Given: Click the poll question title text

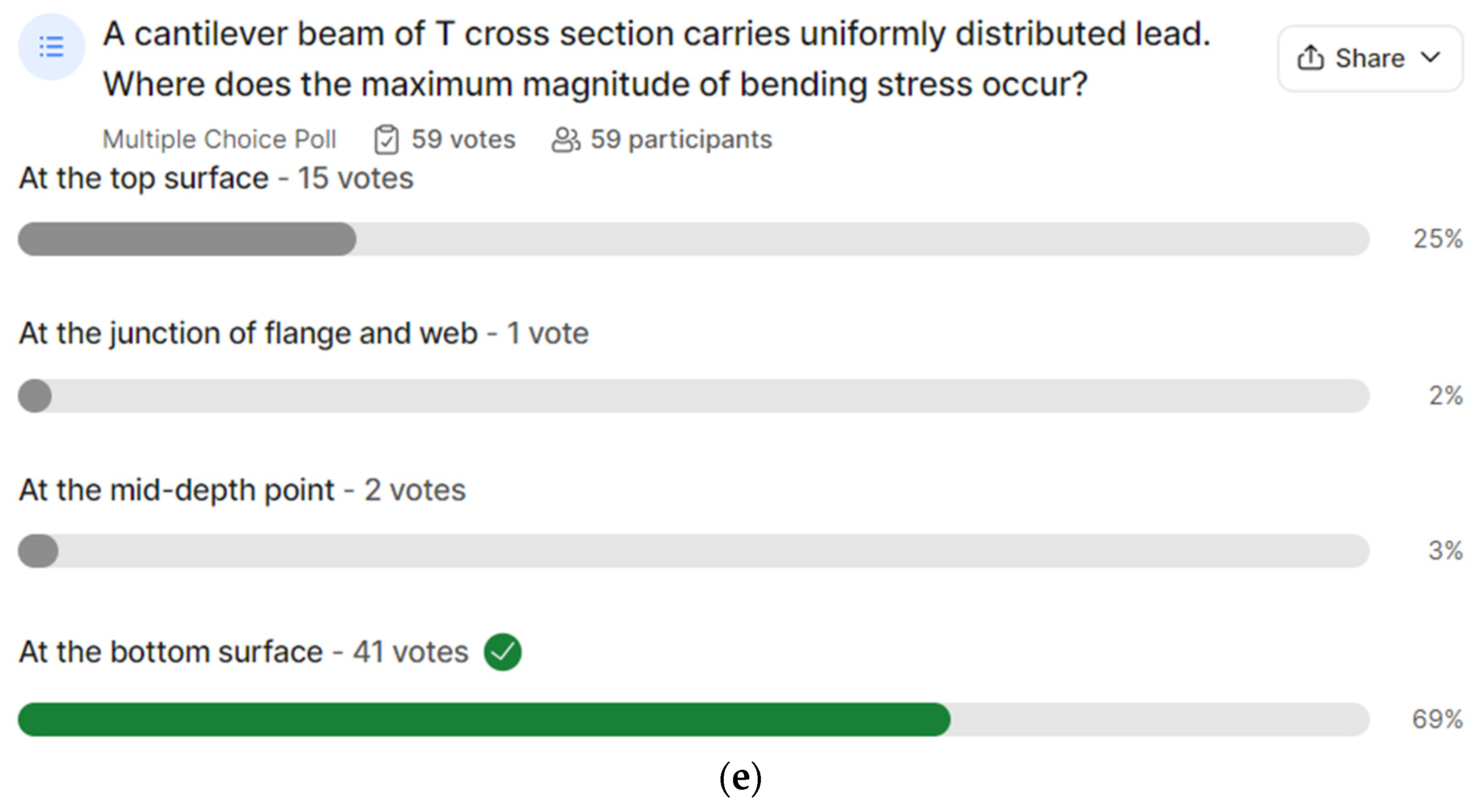Looking at the screenshot, I should (656, 58).
